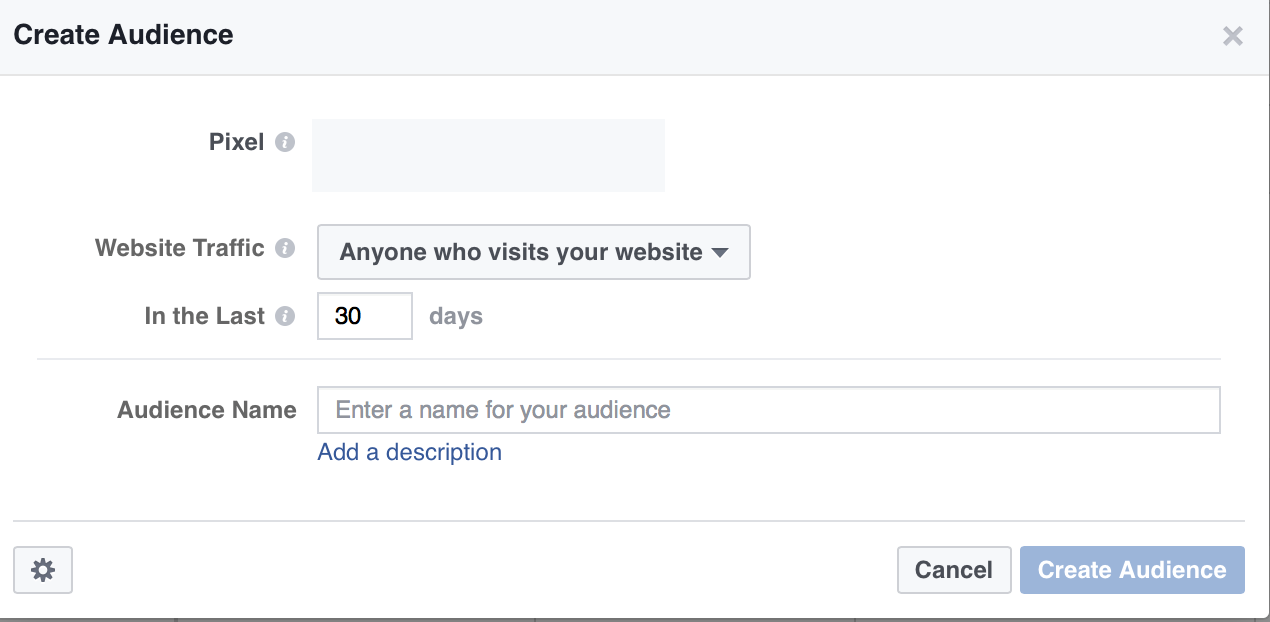Click the horizontal divider above Audience Name
This screenshot has width=1270, height=622.
[628, 358]
